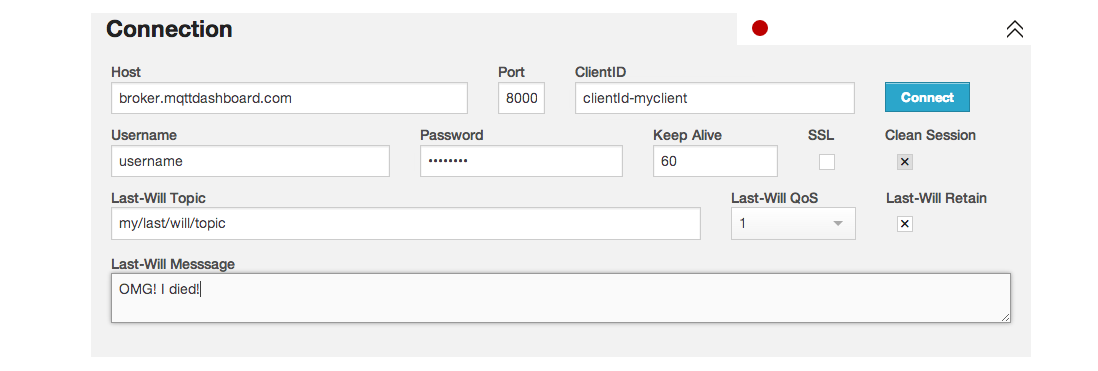Click into the Host field
The image size is (1098, 371).
[289, 98]
